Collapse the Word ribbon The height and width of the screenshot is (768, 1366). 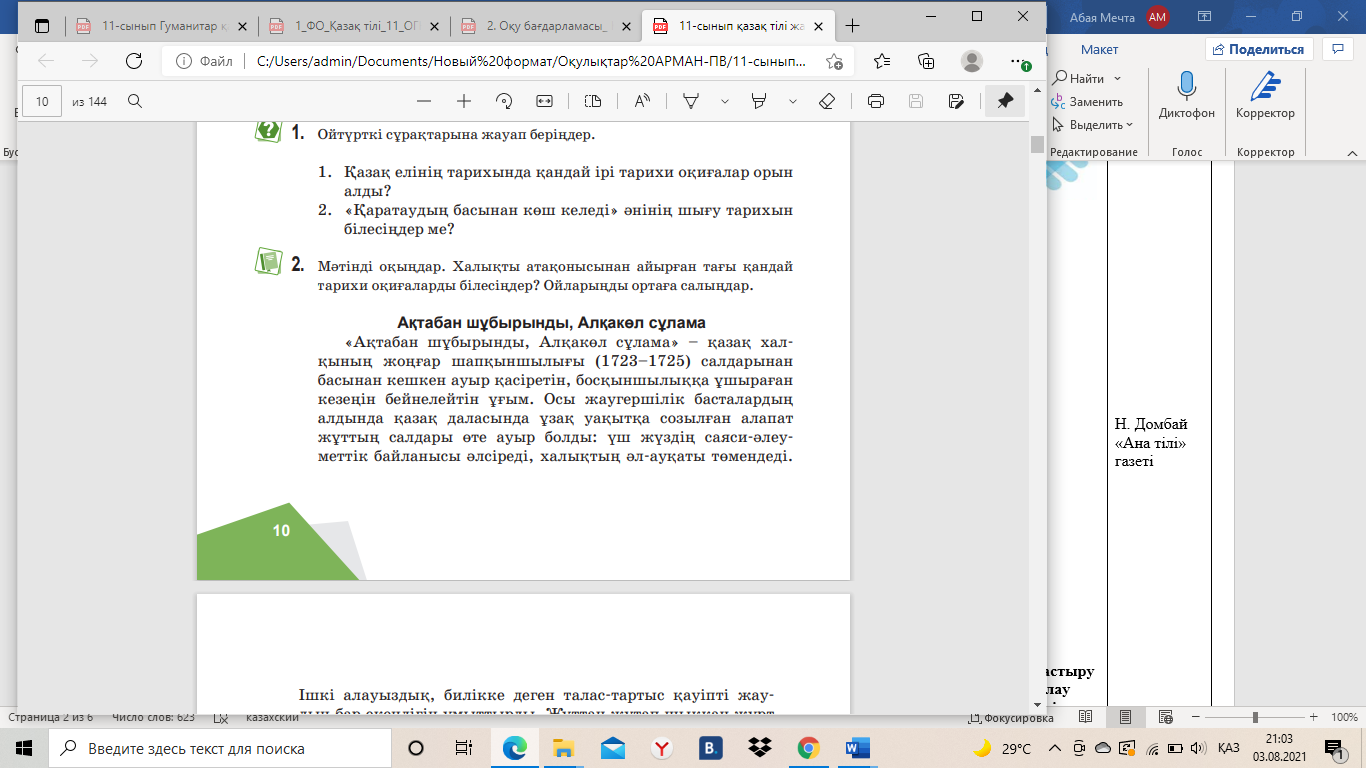(x=1351, y=152)
